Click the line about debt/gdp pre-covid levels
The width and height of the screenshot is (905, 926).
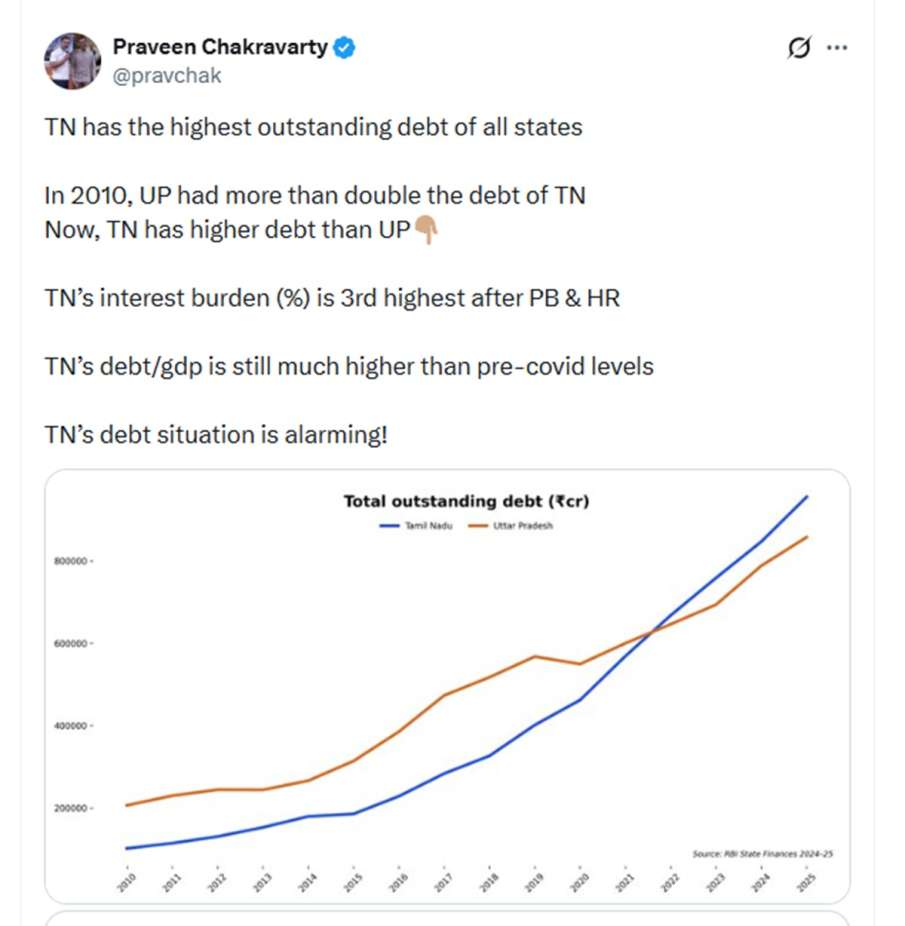tap(349, 366)
